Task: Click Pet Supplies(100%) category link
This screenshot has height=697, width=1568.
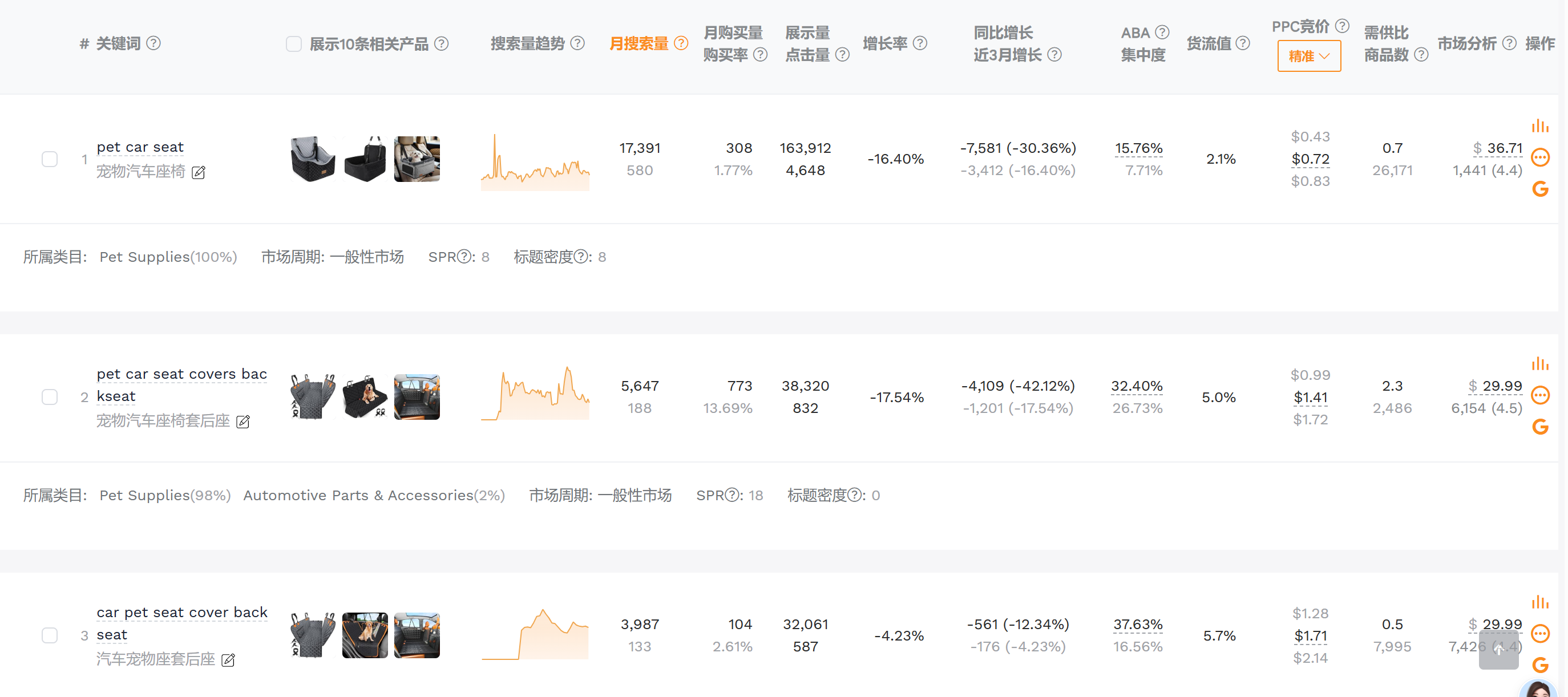Action: tap(168, 257)
